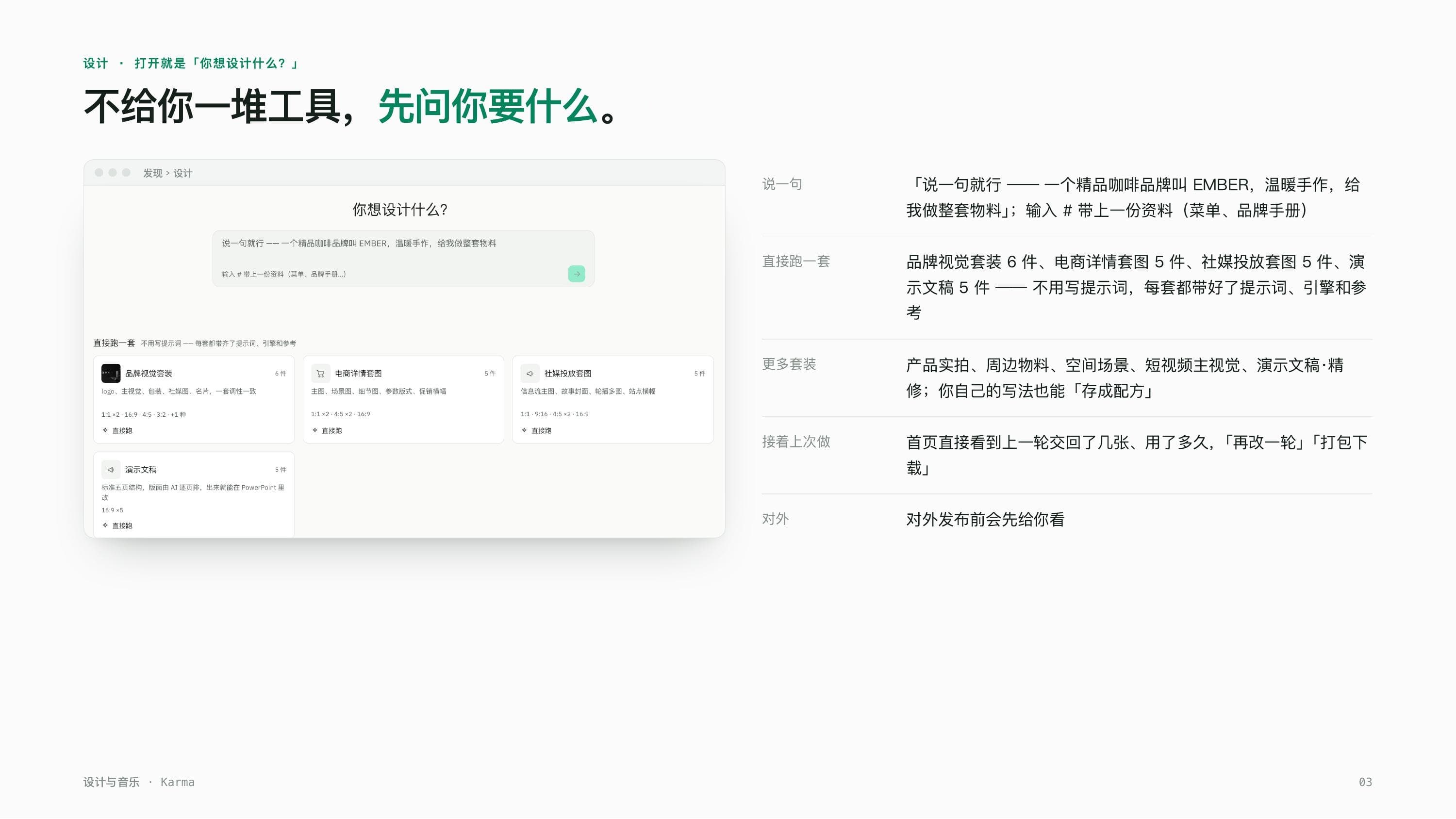Run 直接跑 on the 品牌视觉套装 card
Screen dimensions: 1456x819
117,431
